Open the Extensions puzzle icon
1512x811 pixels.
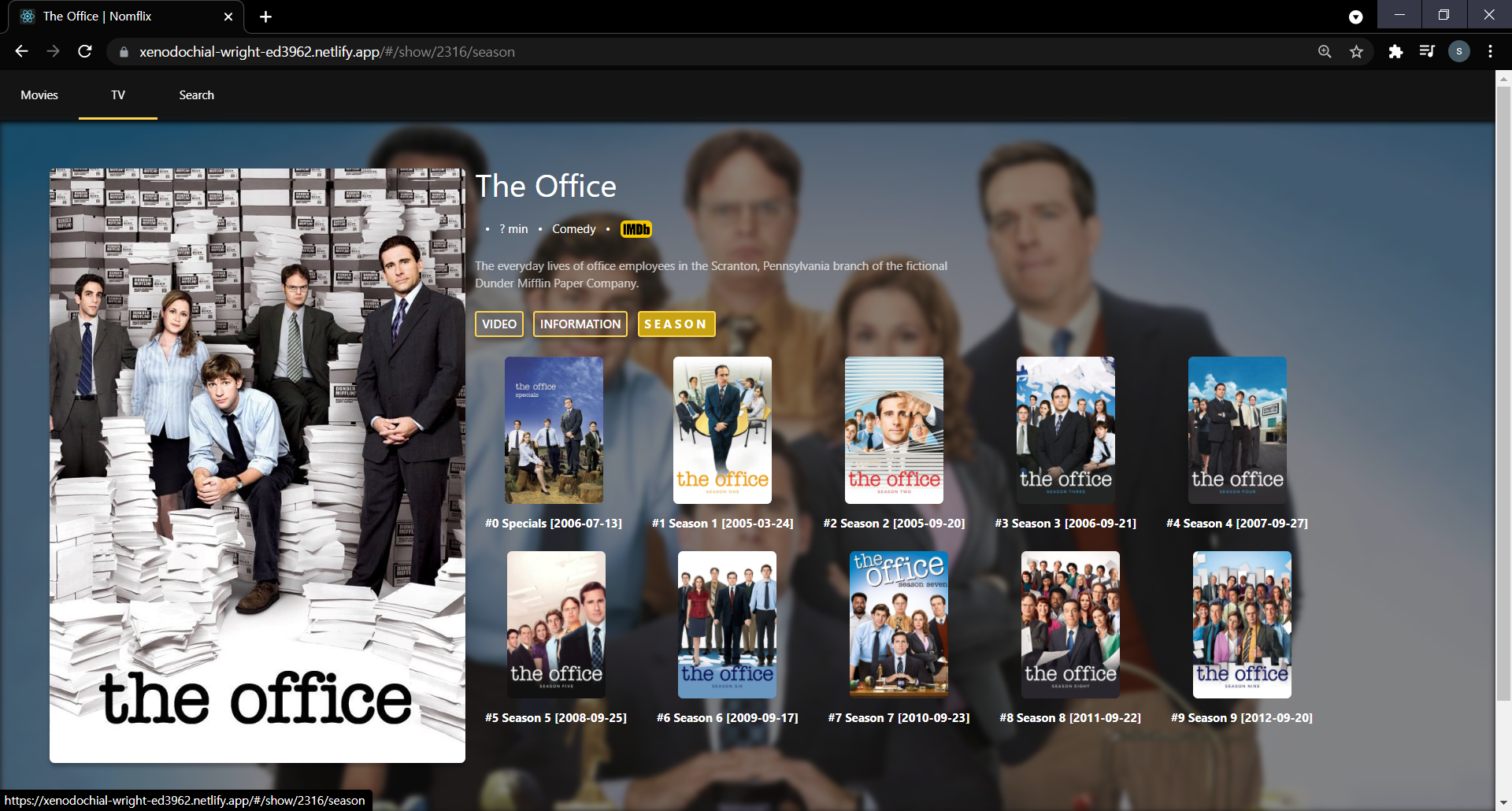[x=1395, y=51]
